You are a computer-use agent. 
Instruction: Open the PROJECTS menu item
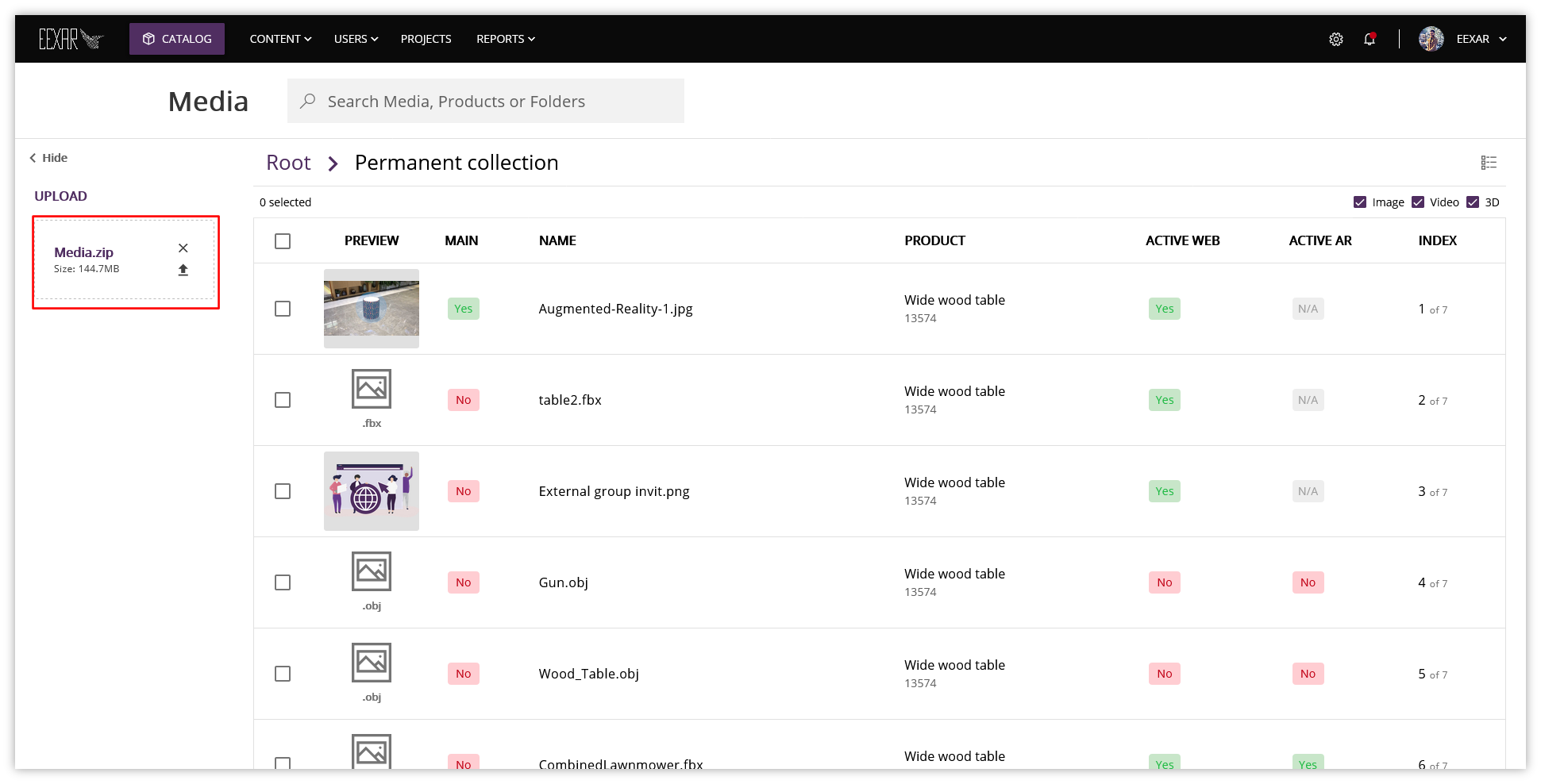point(426,39)
